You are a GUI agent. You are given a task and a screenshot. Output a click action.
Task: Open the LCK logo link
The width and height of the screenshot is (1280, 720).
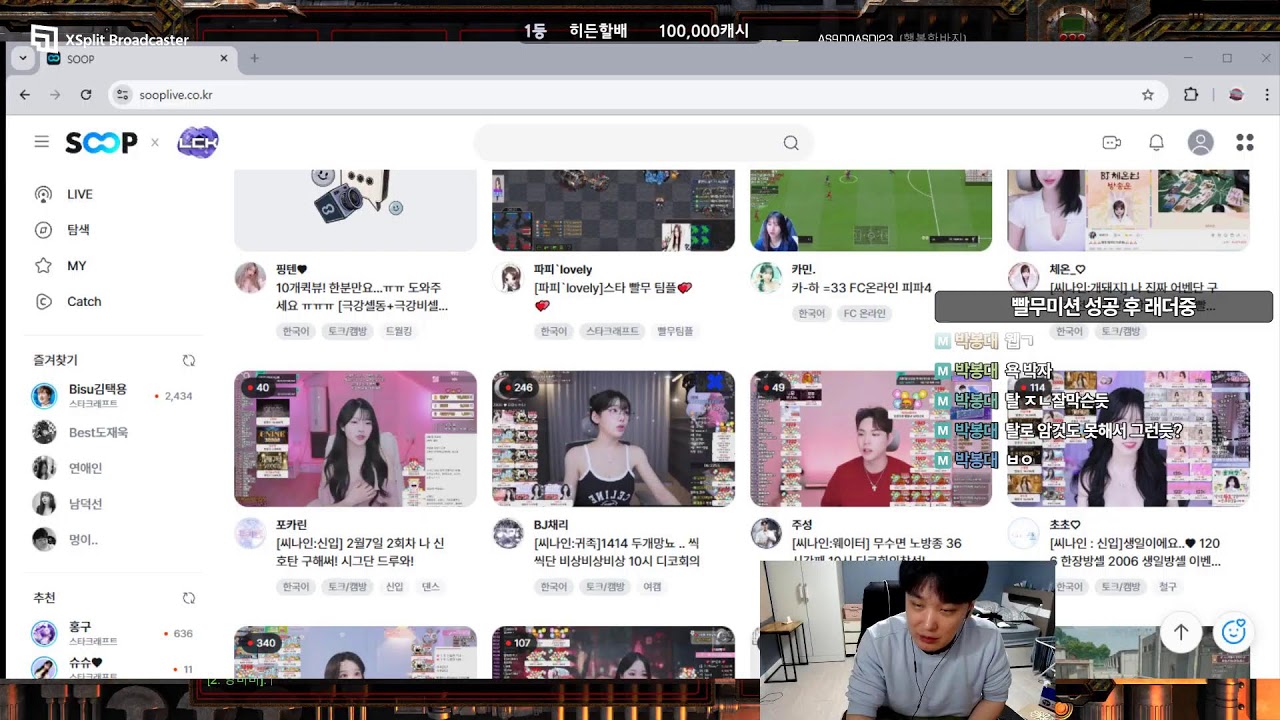197,143
